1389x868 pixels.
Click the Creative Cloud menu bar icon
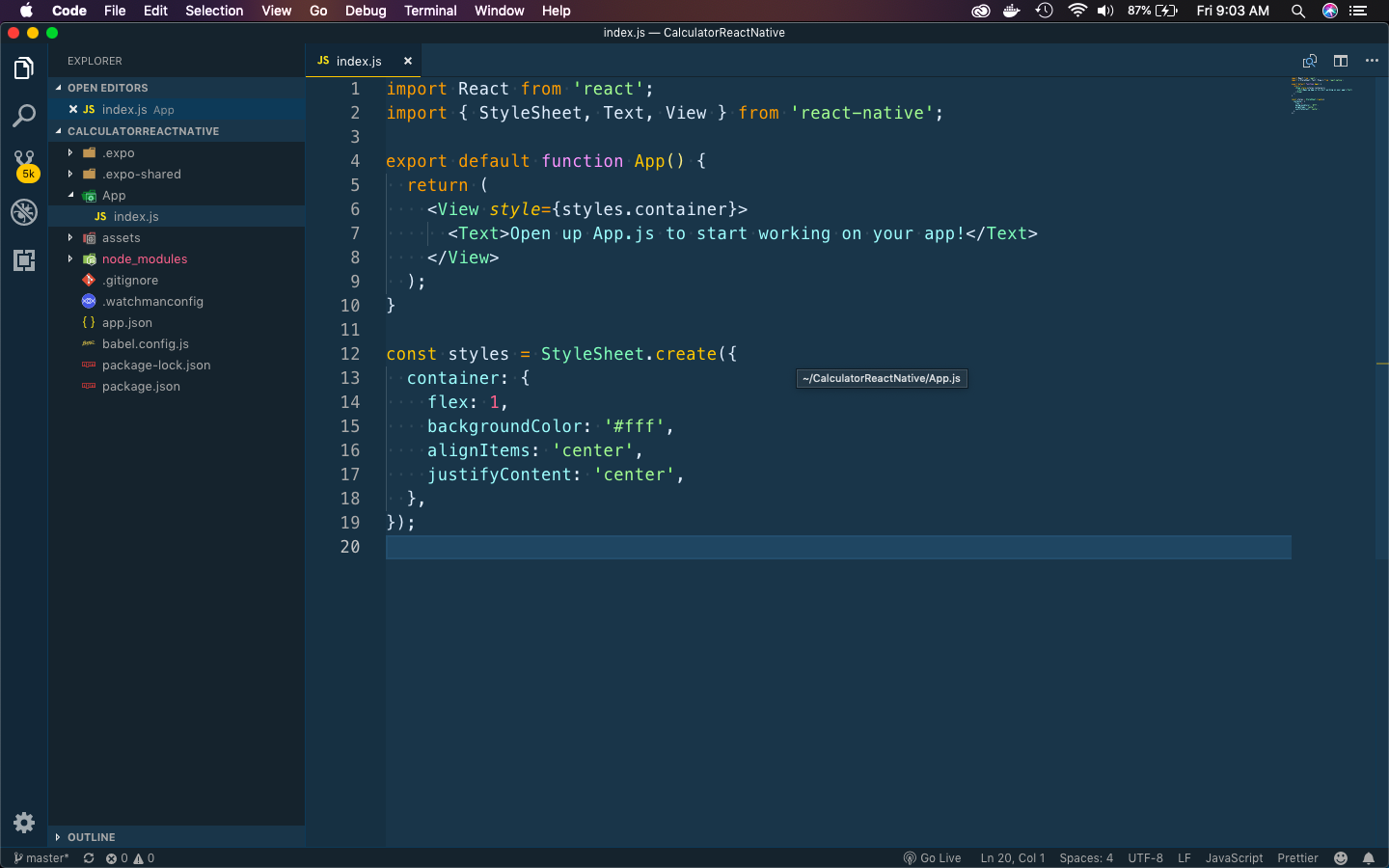coord(980,11)
